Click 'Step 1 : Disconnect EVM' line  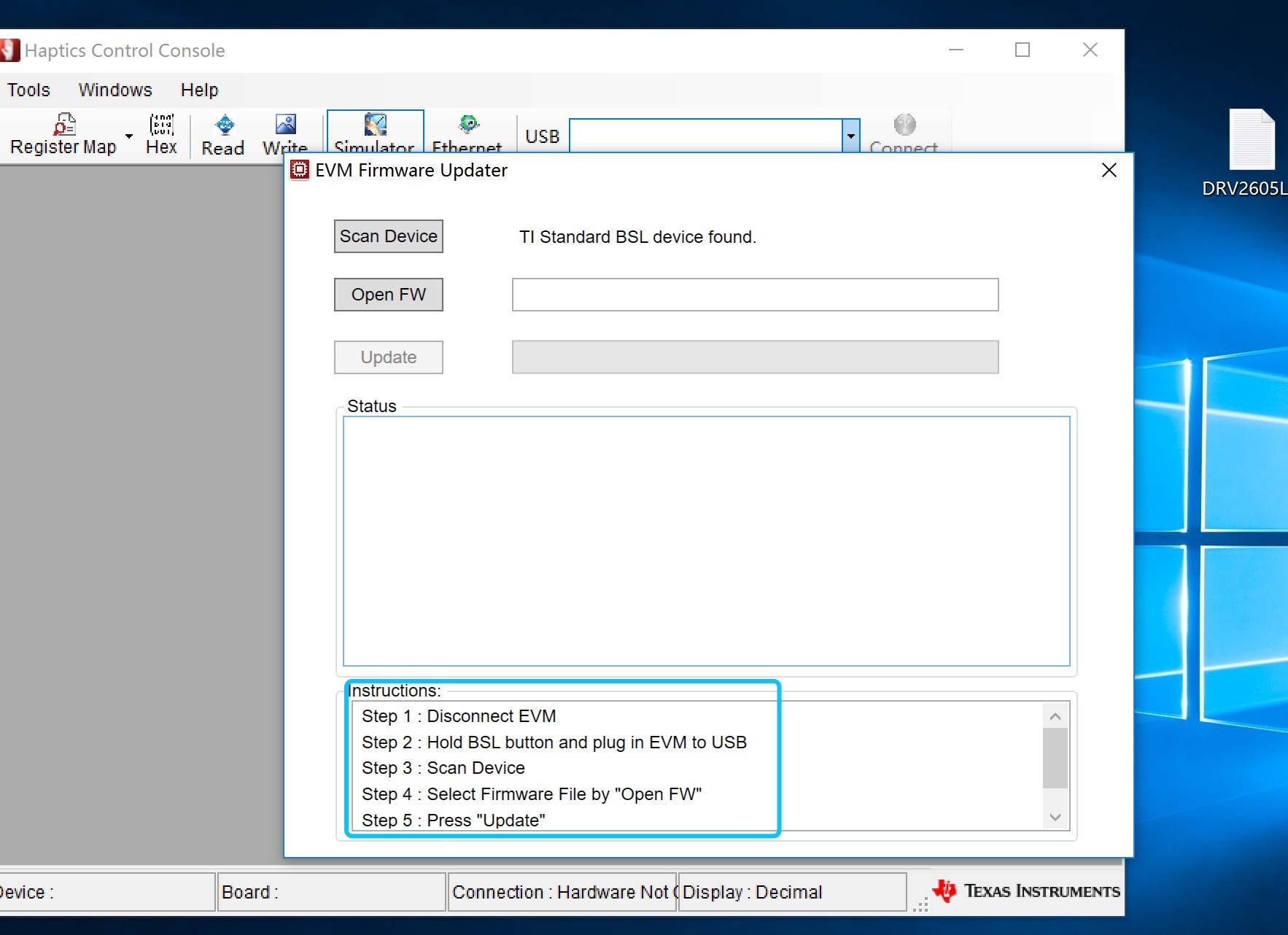459,716
